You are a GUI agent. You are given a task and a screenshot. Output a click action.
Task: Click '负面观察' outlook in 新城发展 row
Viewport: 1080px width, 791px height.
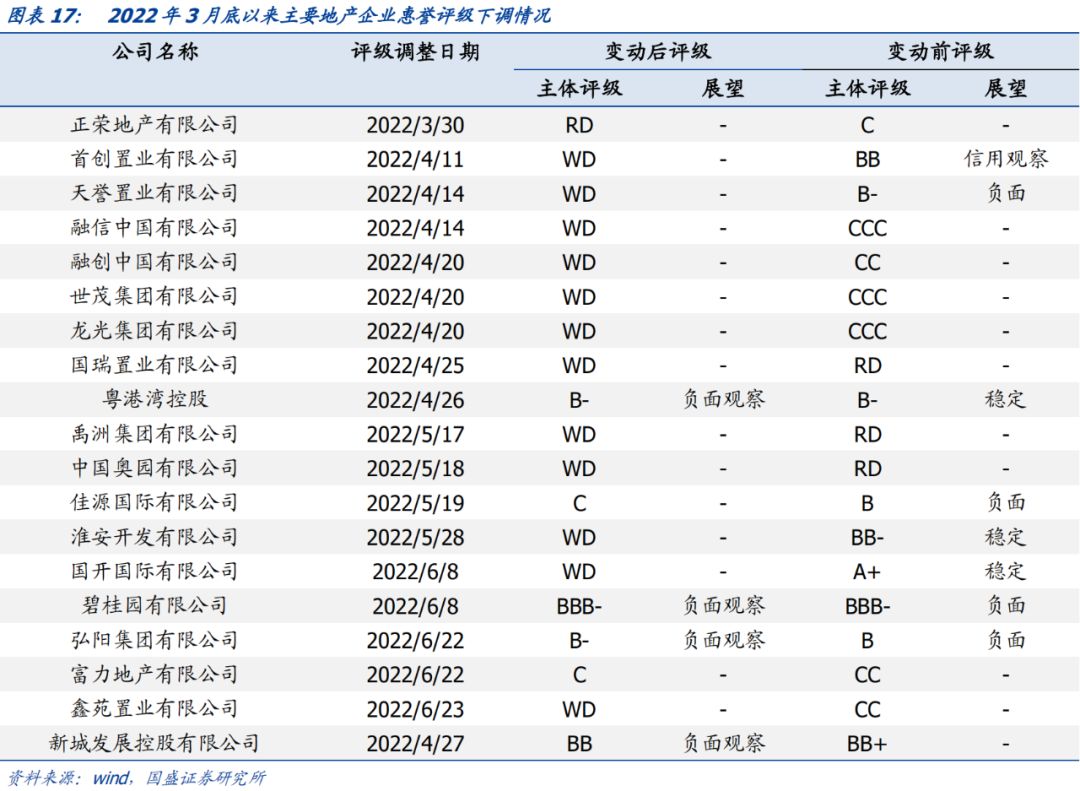[x=723, y=743]
